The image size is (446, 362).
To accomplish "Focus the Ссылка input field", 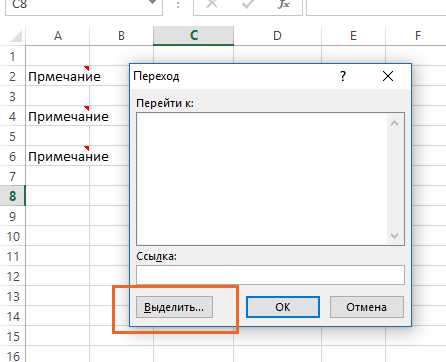I will coord(270,275).
